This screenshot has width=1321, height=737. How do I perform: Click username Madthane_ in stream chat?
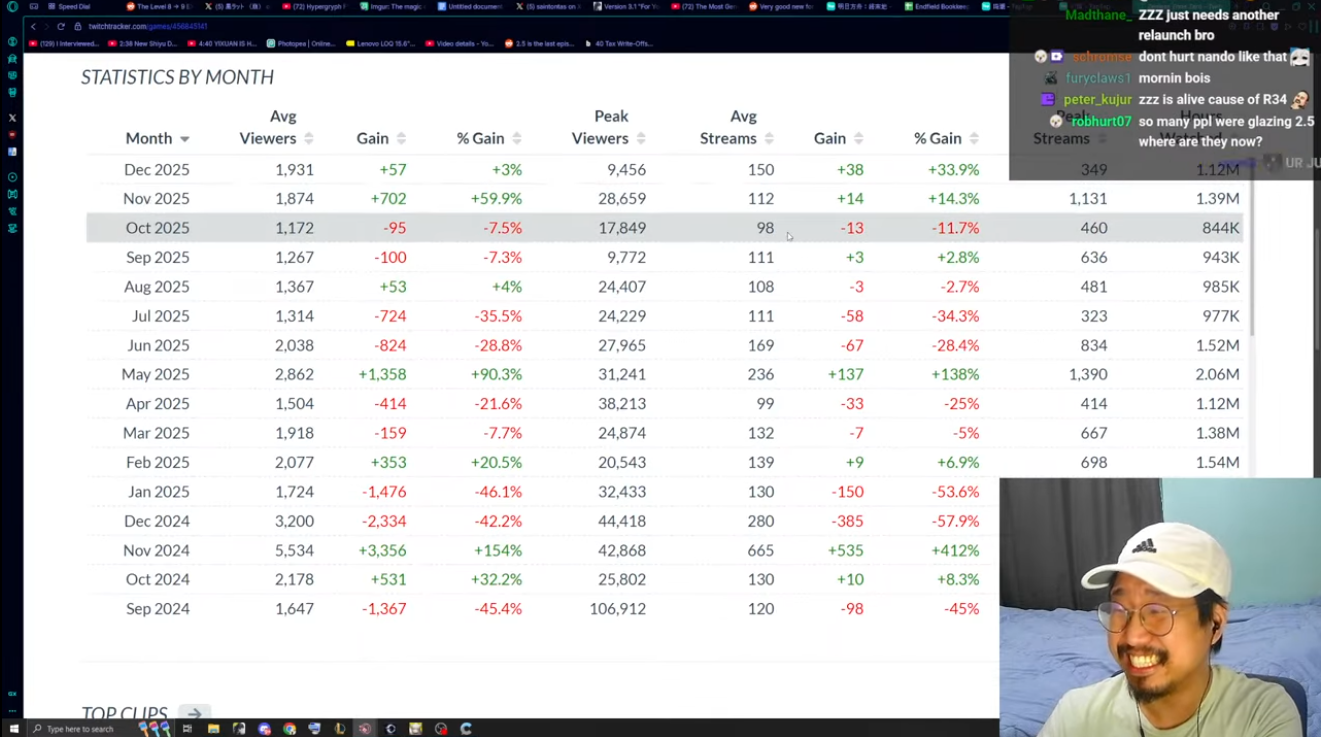[x=1098, y=15]
